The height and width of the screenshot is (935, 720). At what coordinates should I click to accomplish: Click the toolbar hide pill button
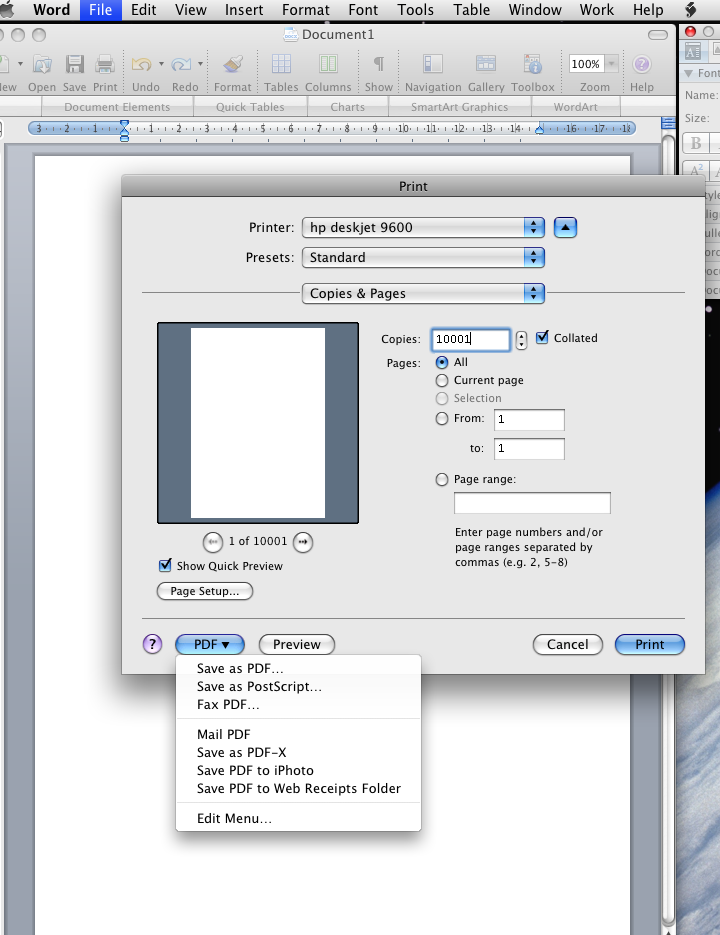[x=658, y=35]
